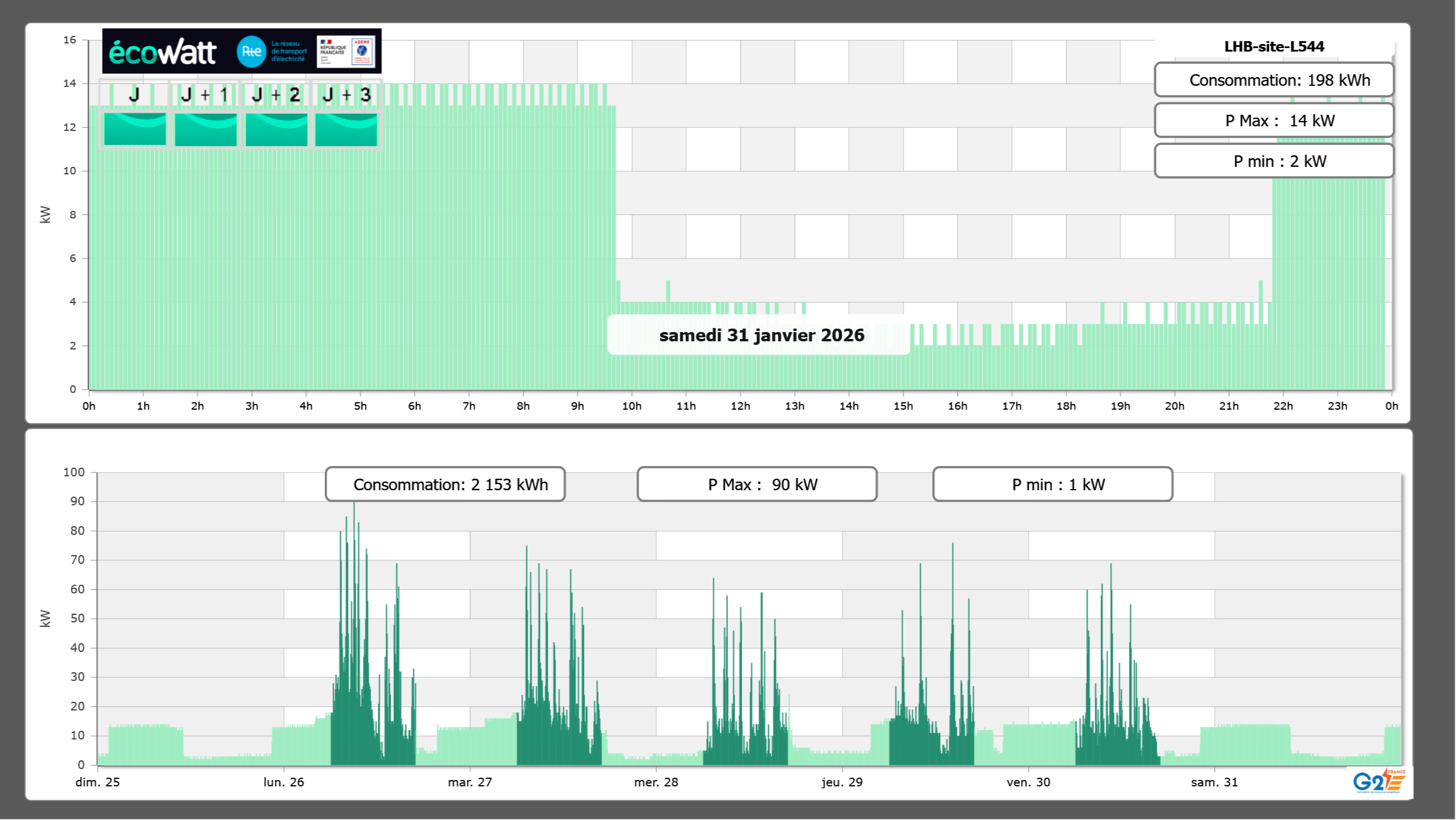Click the P min : 2 kW box
Image resolution: width=1456 pixels, height=820 pixels.
pos(1273,161)
